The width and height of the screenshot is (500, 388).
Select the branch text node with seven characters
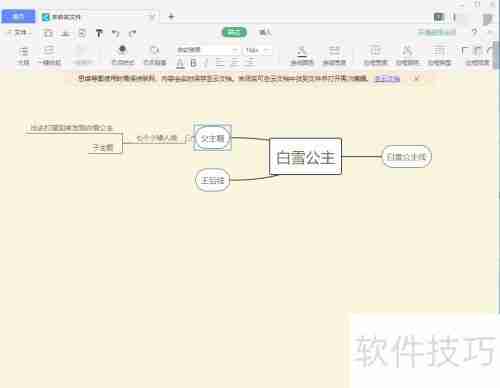[157, 138]
